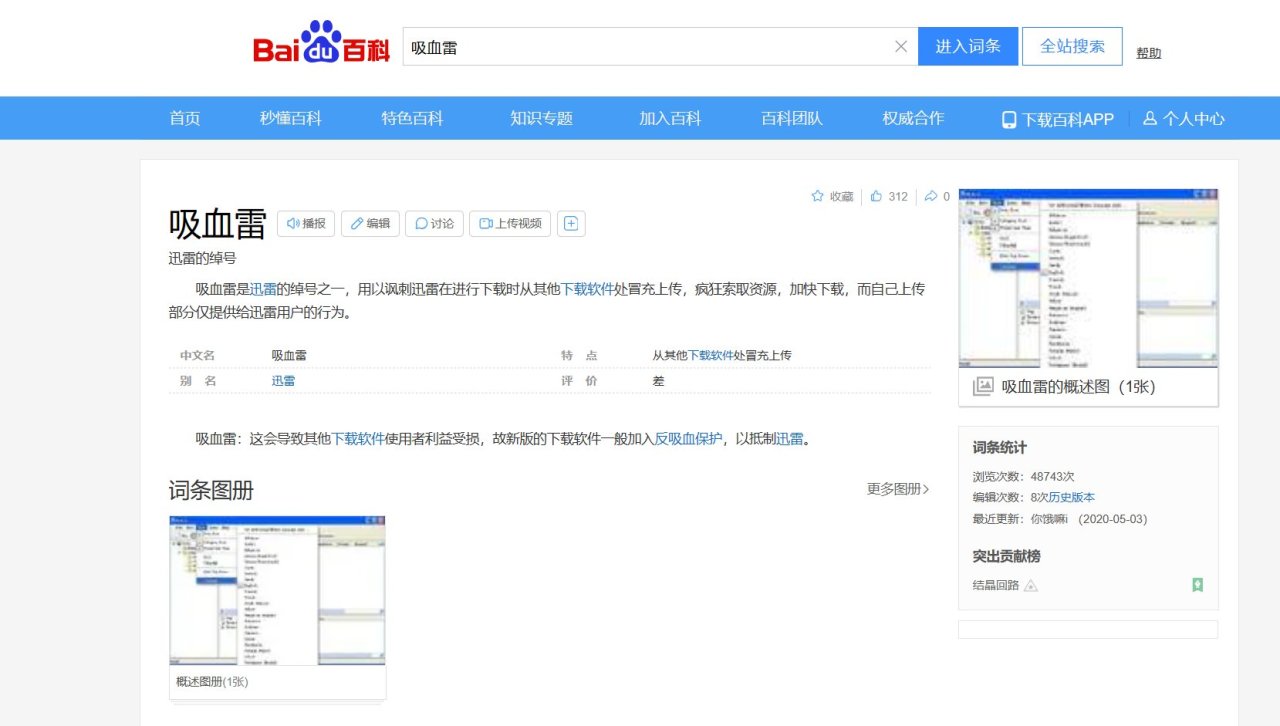Click the 个人中心 user icon

(x=1149, y=118)
